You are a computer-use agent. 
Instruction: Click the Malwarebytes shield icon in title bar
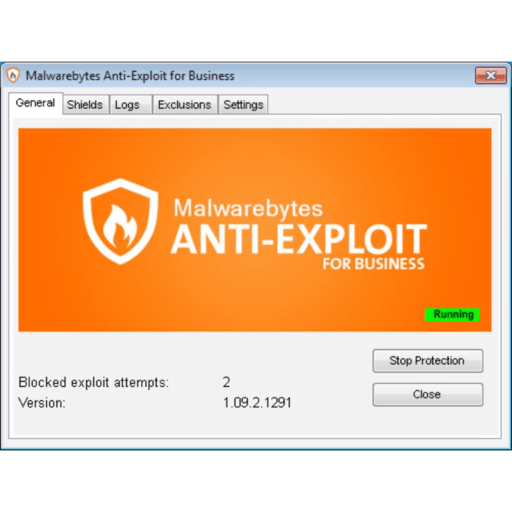click(x=13, y=75)
